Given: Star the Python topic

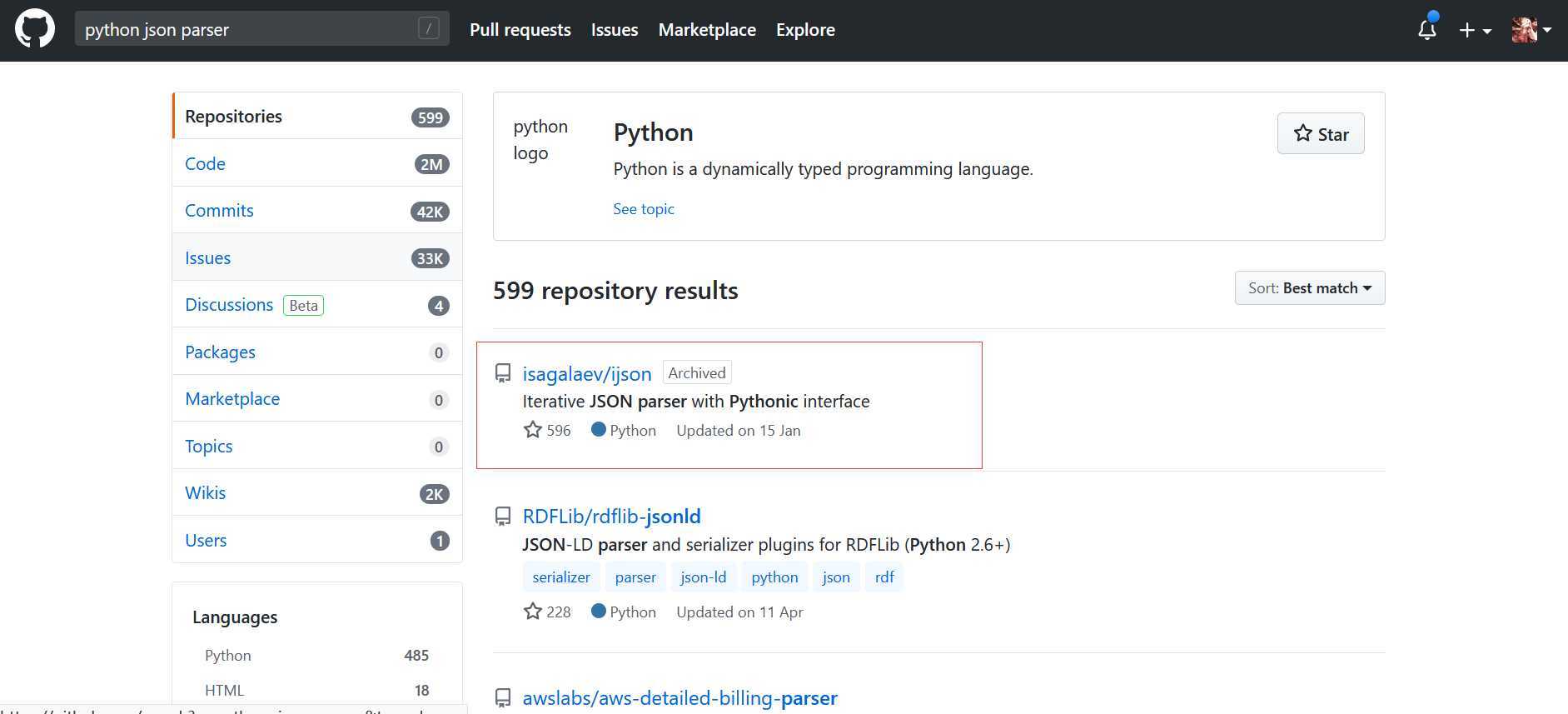Looking at the screenshot, I should point(1321,133).
